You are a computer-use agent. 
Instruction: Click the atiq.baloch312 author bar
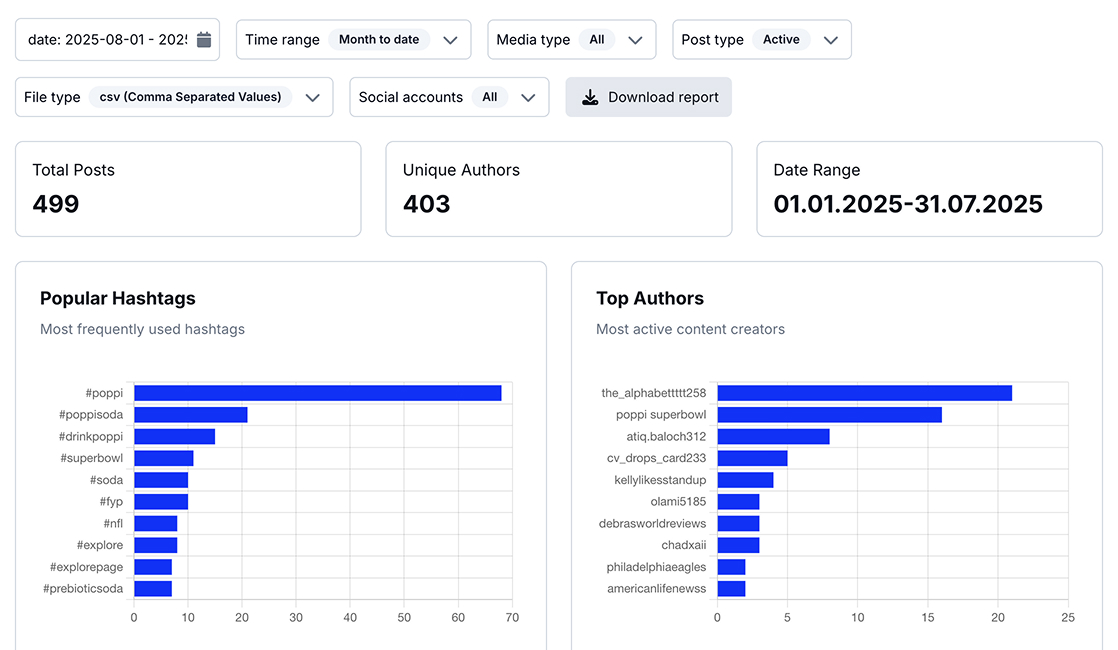pos(773,437)
